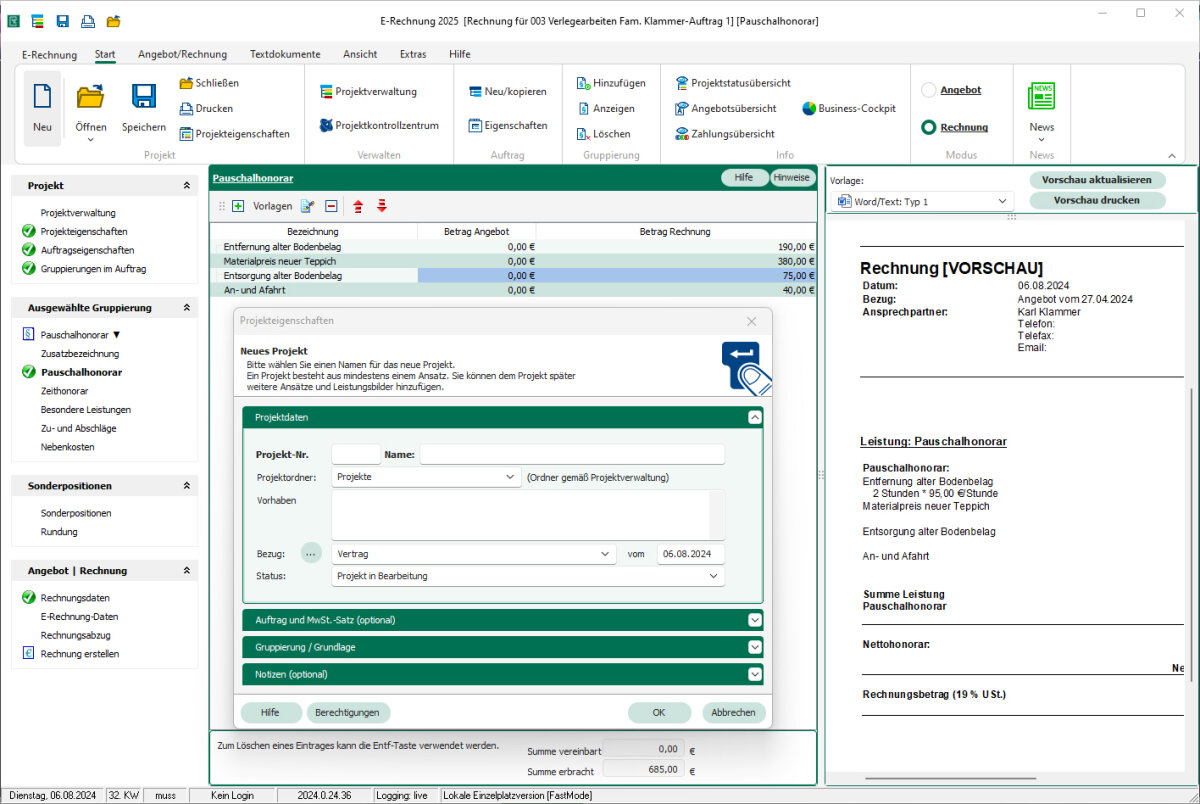Click the News icon in ribbon
The image size is (1200, 804).
[1041, 97]
